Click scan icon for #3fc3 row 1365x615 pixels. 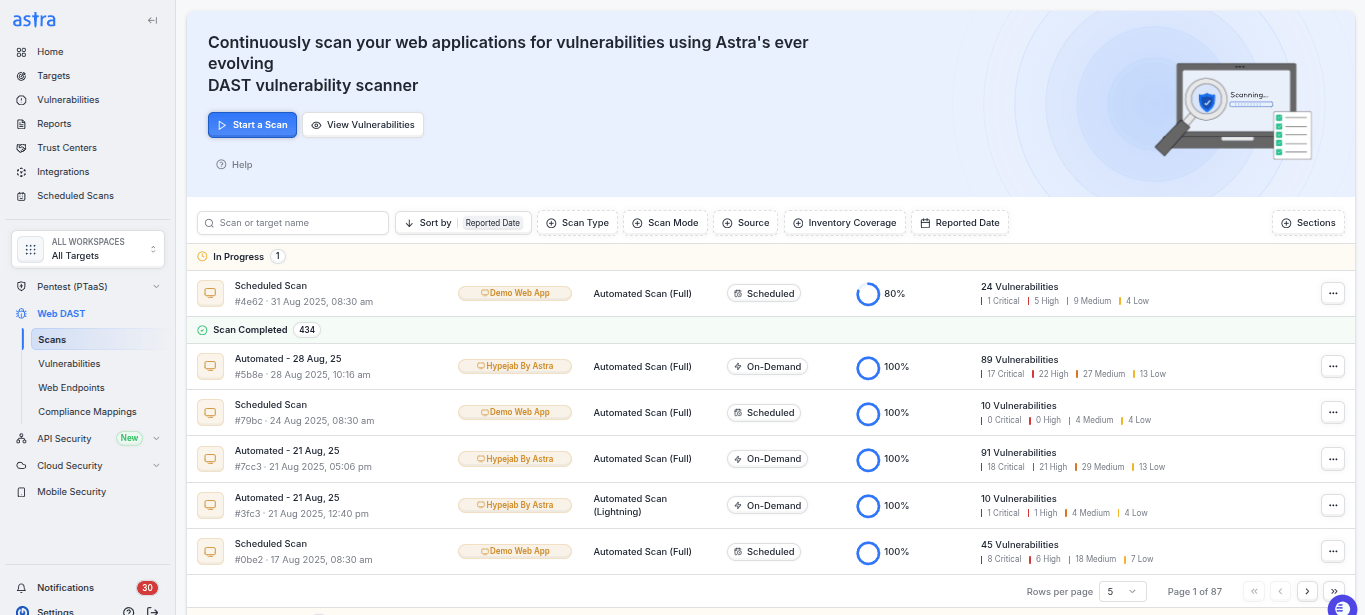[210, 506]
